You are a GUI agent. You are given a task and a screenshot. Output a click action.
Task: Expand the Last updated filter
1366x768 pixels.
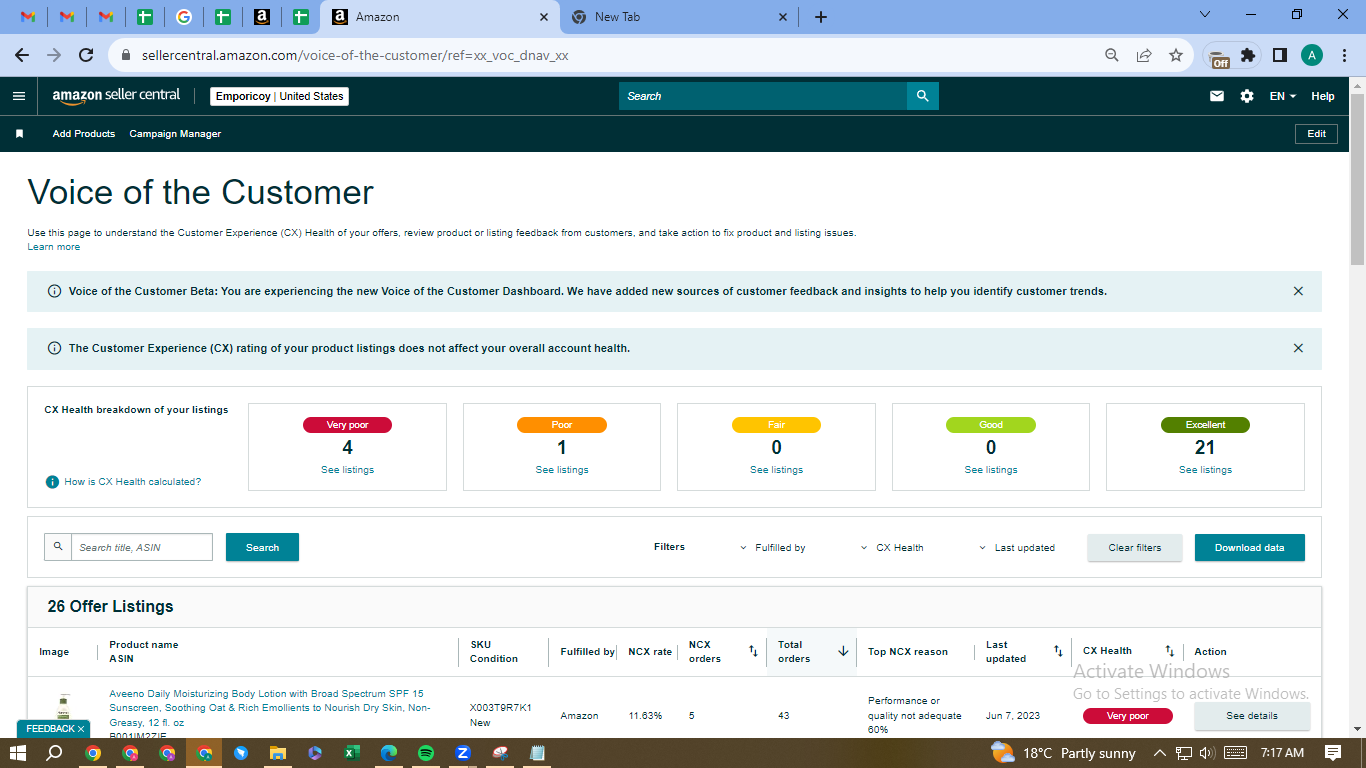(1017, 548)
